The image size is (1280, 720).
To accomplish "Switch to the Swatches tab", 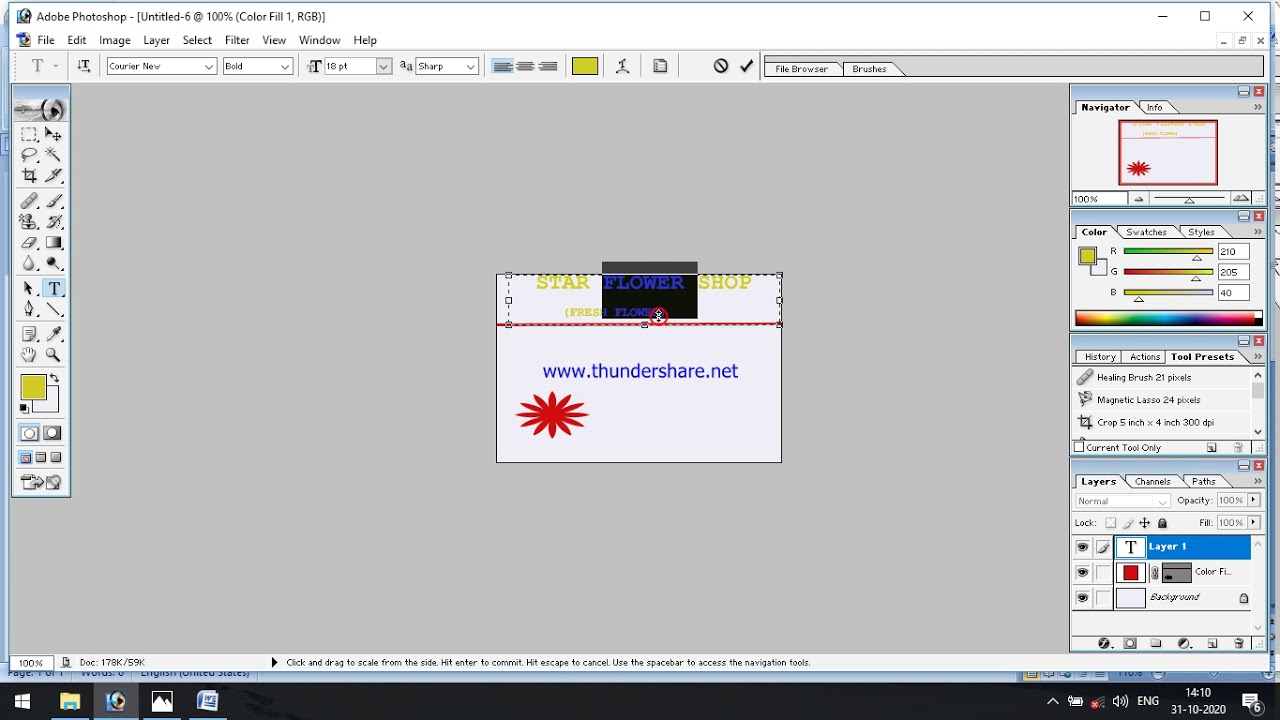I will pos(1146,232).
